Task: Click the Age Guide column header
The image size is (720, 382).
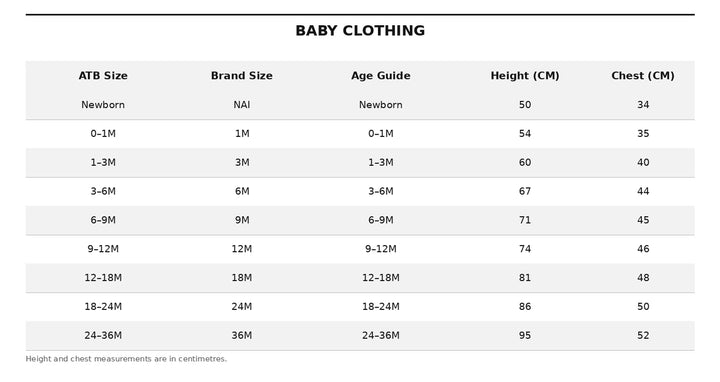Action: [x=381, y=76]
